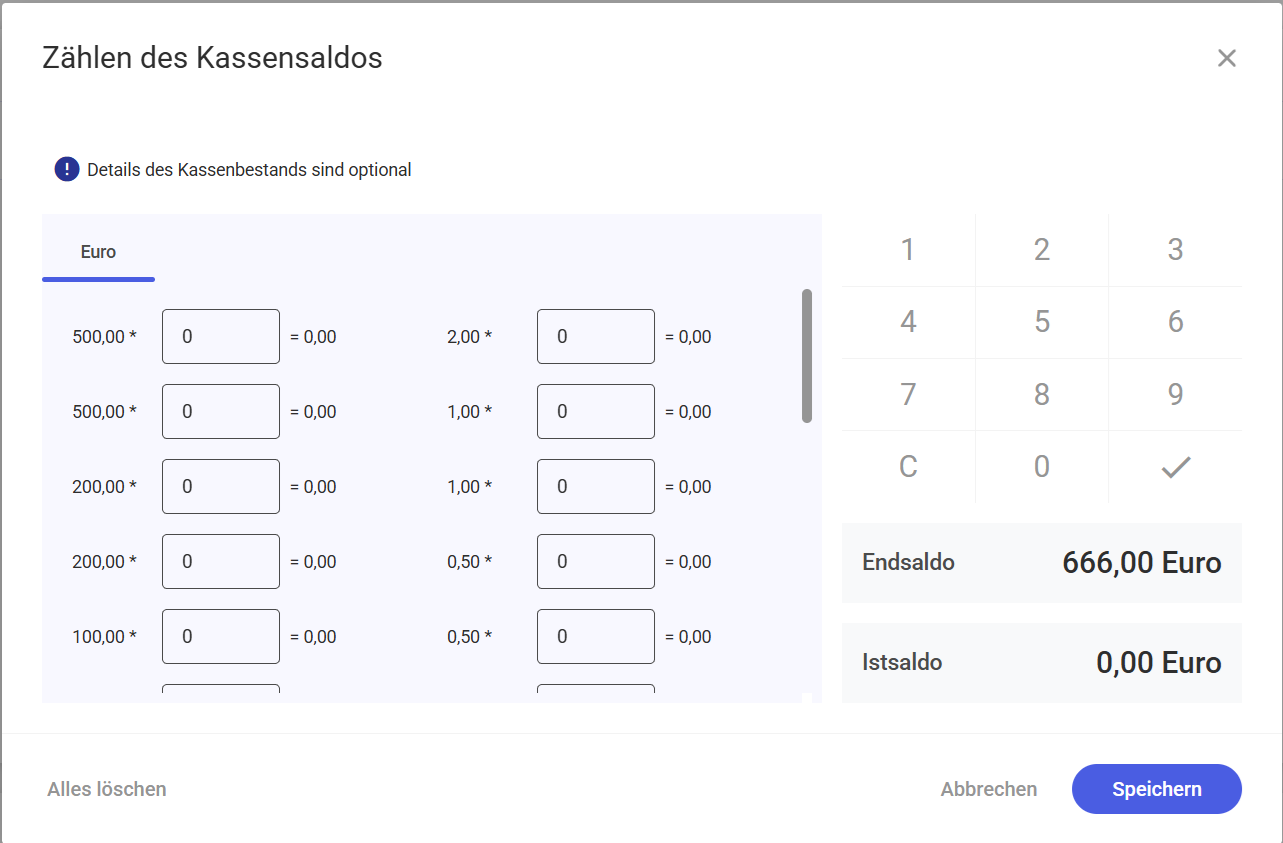Click the denomination list scrollbar thumb

[x=807, y=356]
